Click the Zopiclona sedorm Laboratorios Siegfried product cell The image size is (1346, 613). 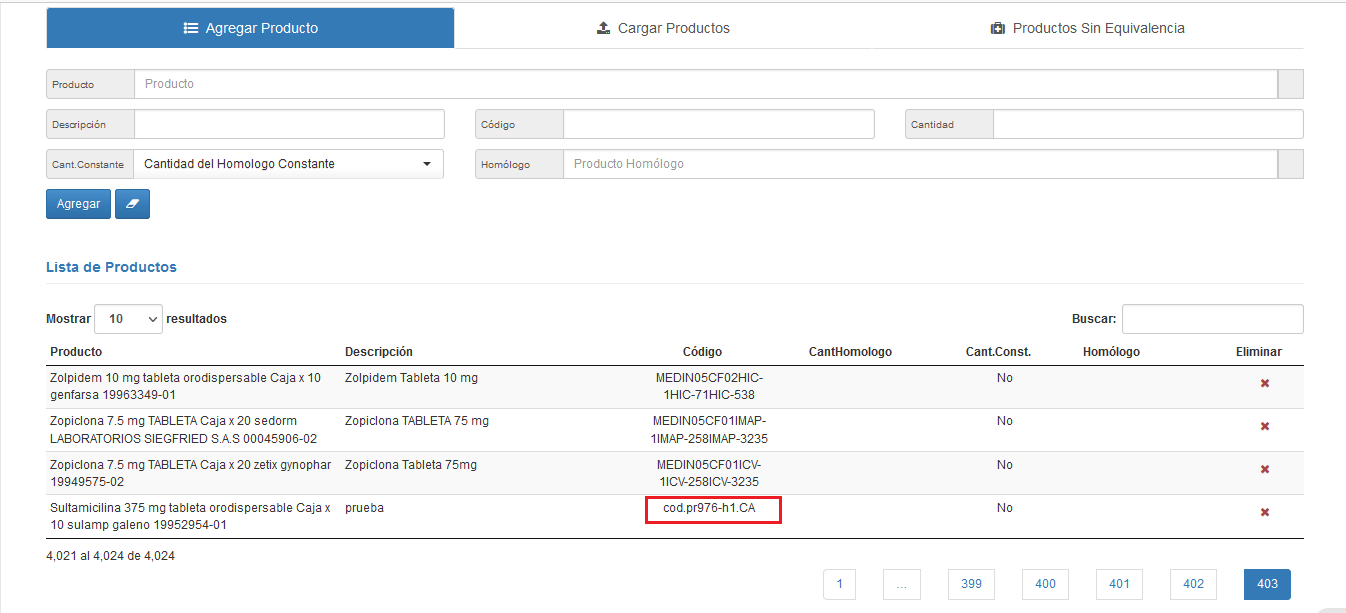(184, 430)
